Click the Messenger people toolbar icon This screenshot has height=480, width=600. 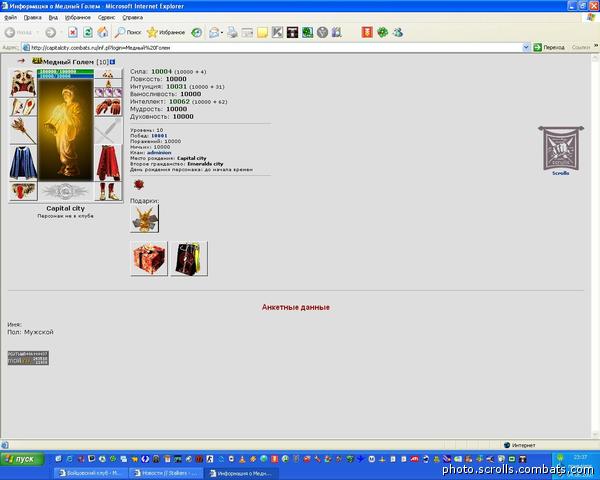tap(398, 33)
